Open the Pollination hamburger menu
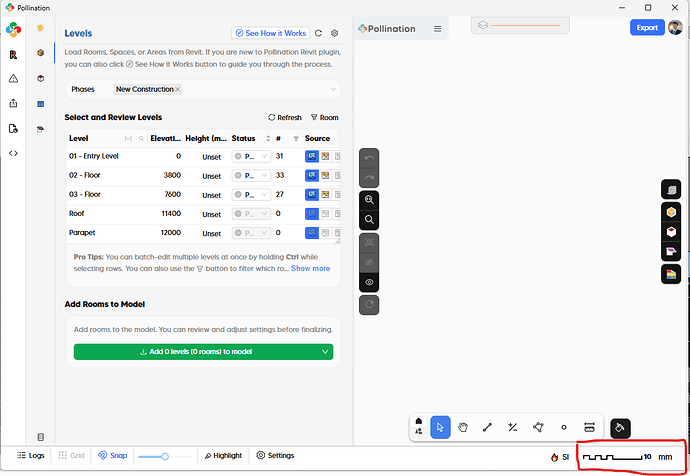The height and width of the screenshot is (476, 690). tap(437, 29)
